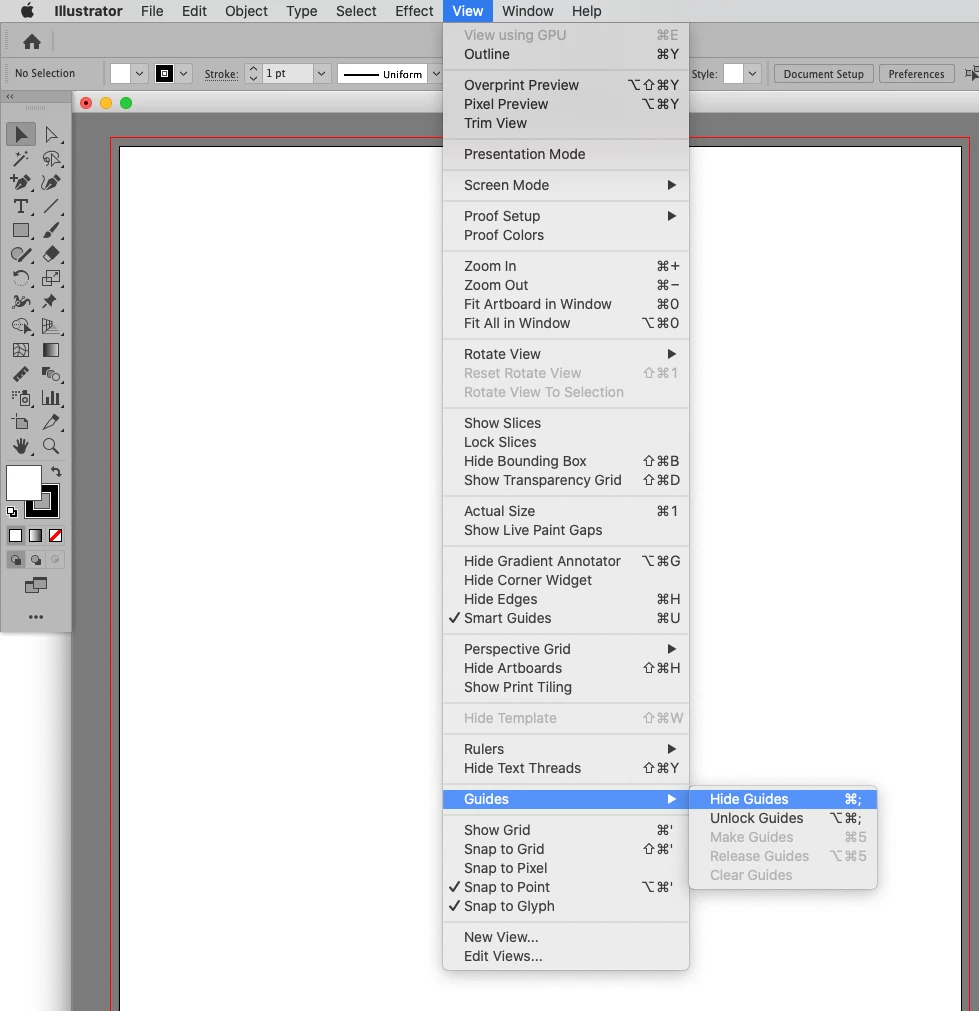Screen dimensions: 979x1011
Task: Open Style dropdown arrow
Action: click(x=752, y=74)
